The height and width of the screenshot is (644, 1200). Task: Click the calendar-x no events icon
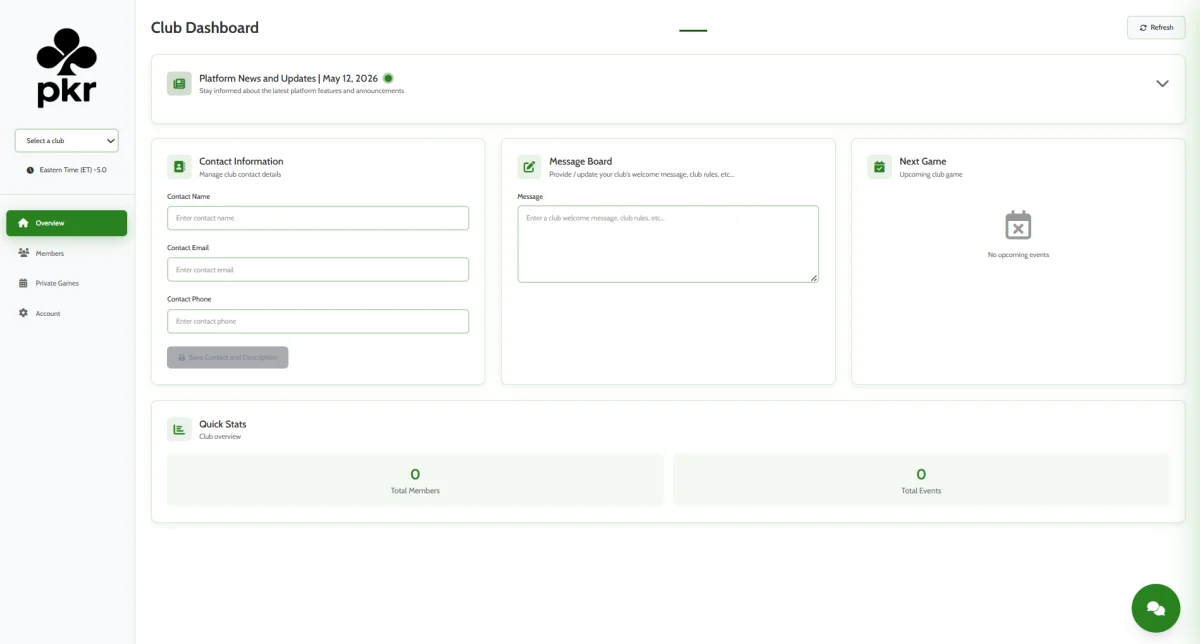[1018, 225]
